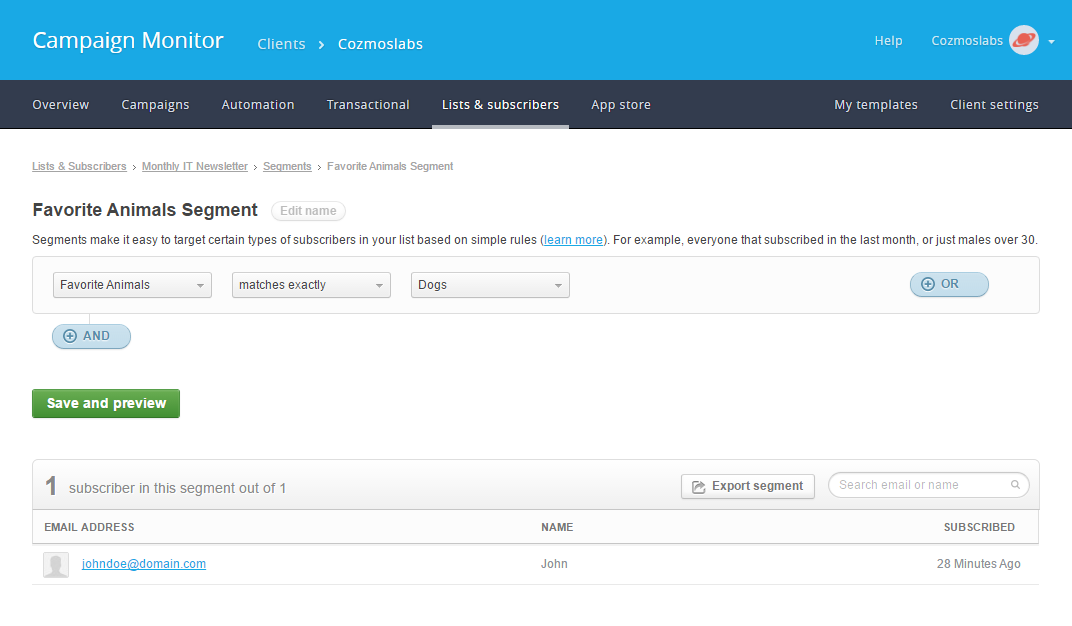This screenshot has height=626, width=1072.
Task: Open account menu arrow beside avatar
Action: pyautogui.click(x=1051, y=42)
